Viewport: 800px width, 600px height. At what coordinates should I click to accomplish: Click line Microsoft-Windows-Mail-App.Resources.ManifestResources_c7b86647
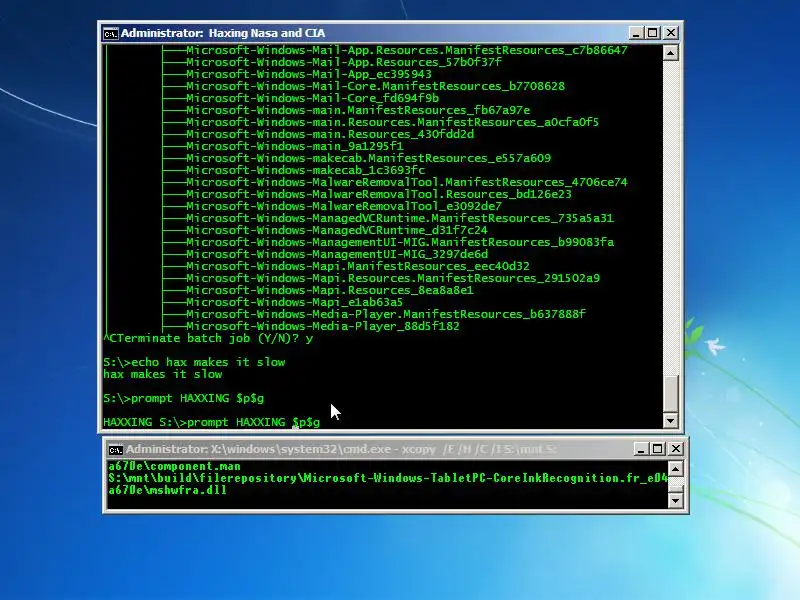pyautogui.click(x=407, y=50)
